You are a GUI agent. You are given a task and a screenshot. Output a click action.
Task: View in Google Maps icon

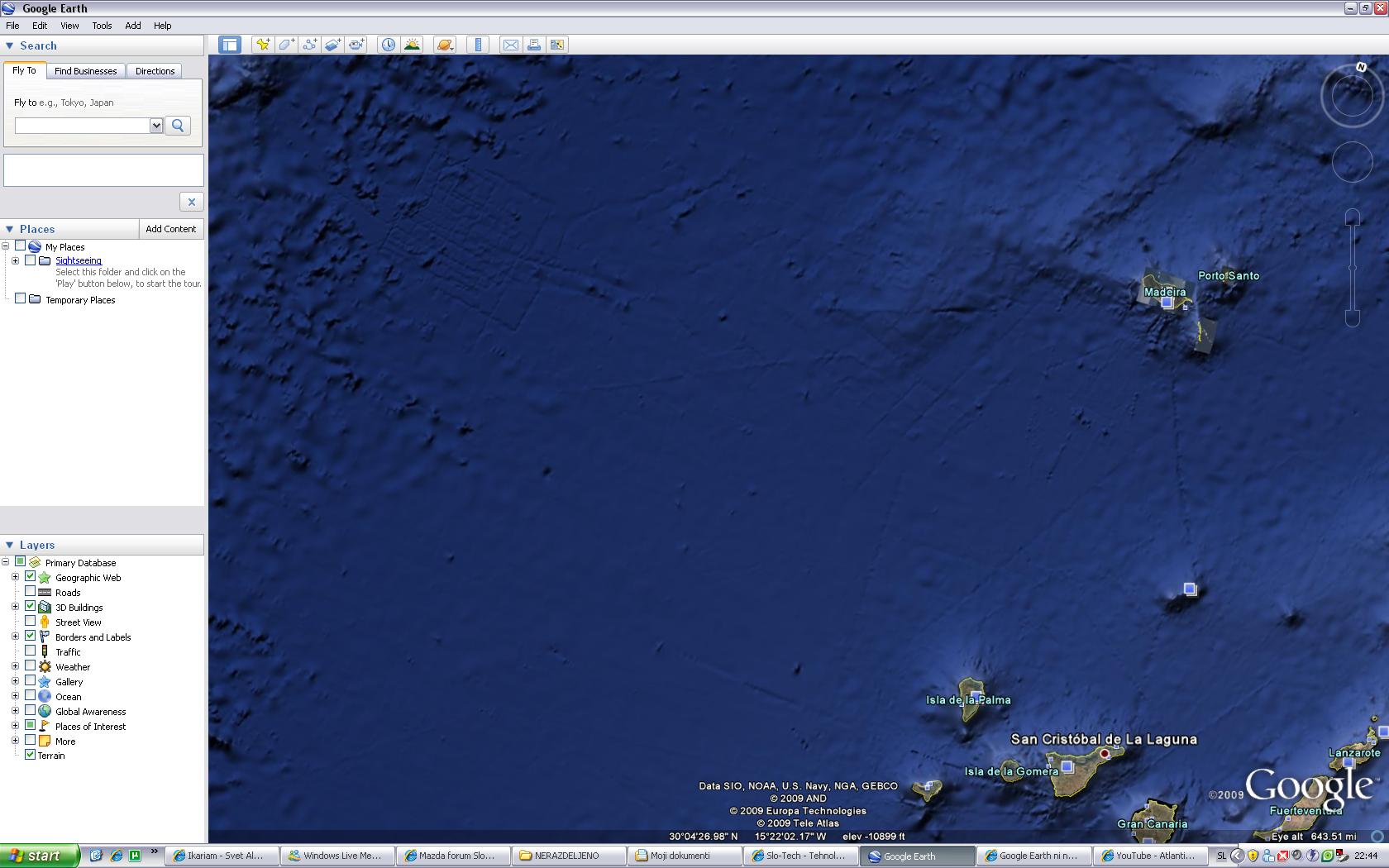coord(557,45)
